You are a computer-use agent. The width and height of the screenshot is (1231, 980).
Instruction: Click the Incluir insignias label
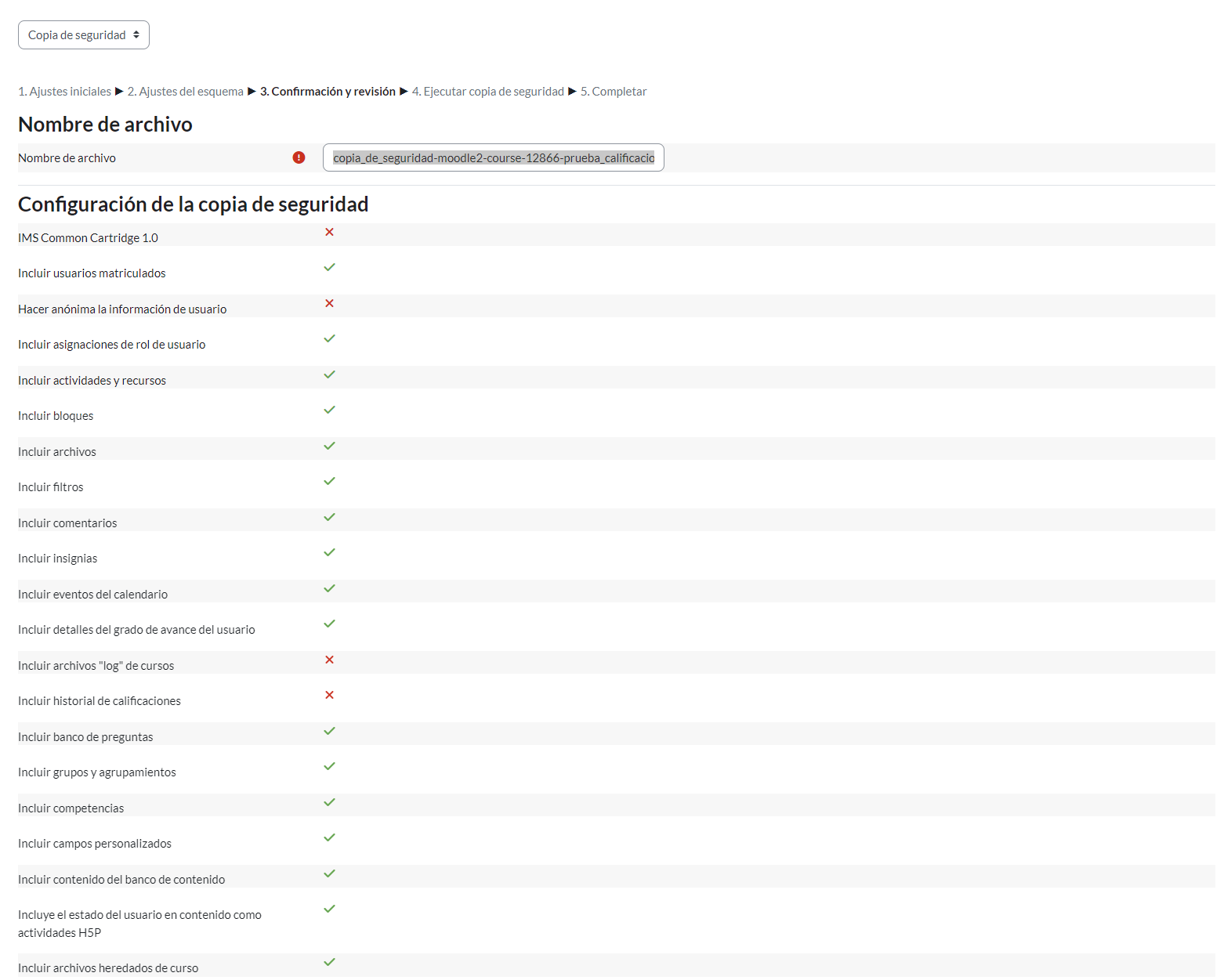tap(58, 559)
